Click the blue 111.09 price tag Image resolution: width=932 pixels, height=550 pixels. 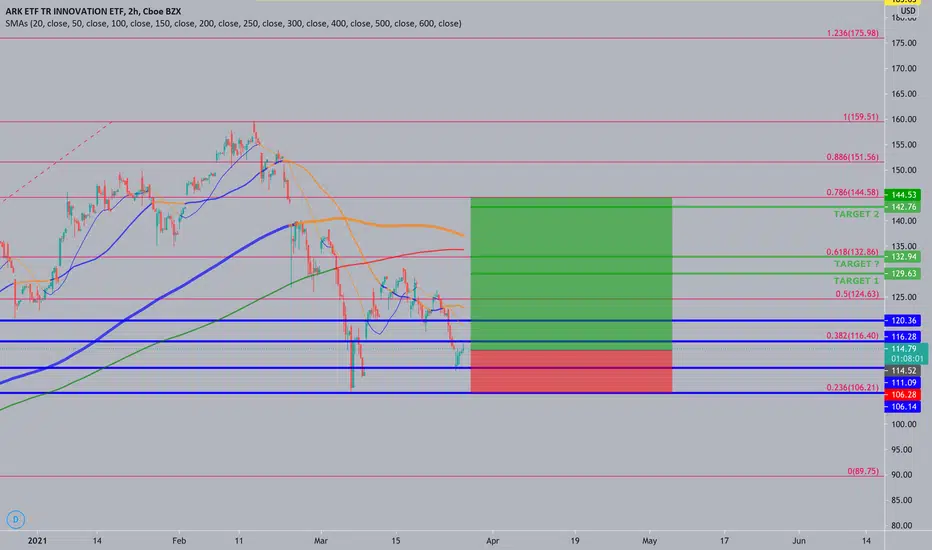pos(902,383)
